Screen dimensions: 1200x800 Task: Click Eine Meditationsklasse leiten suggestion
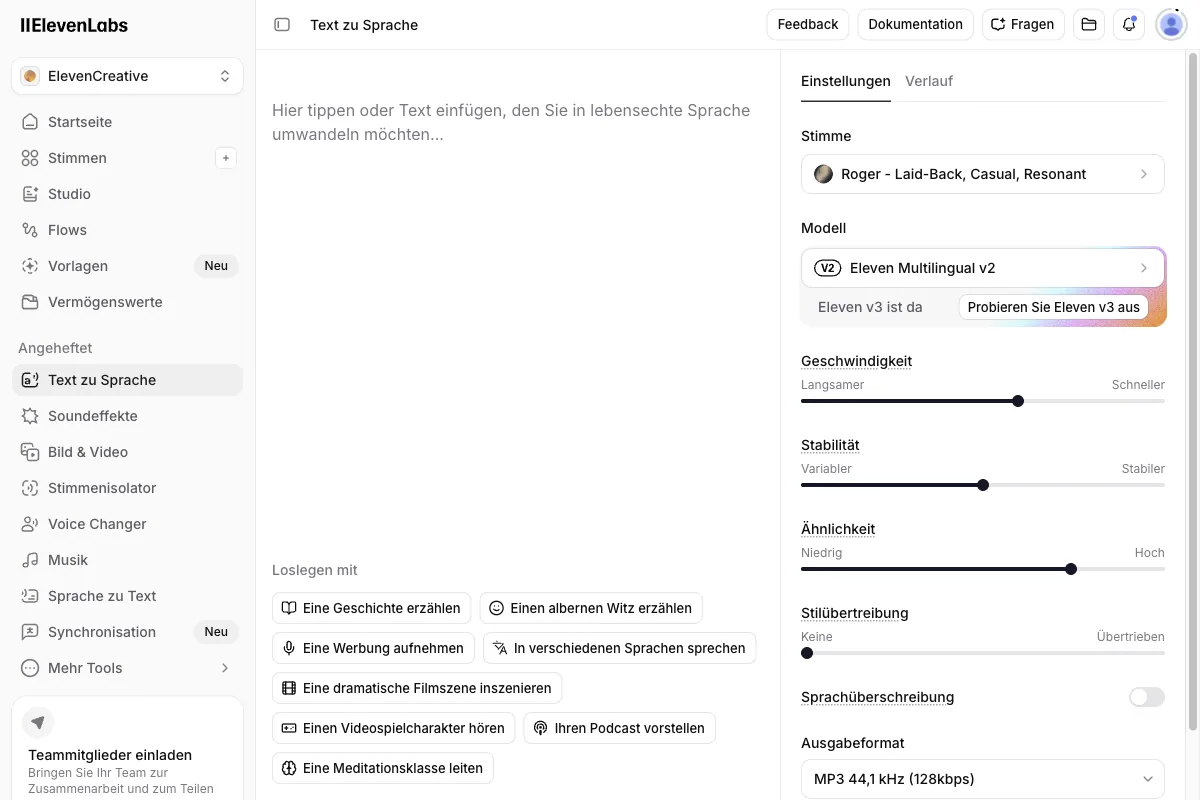pos(383,768)
